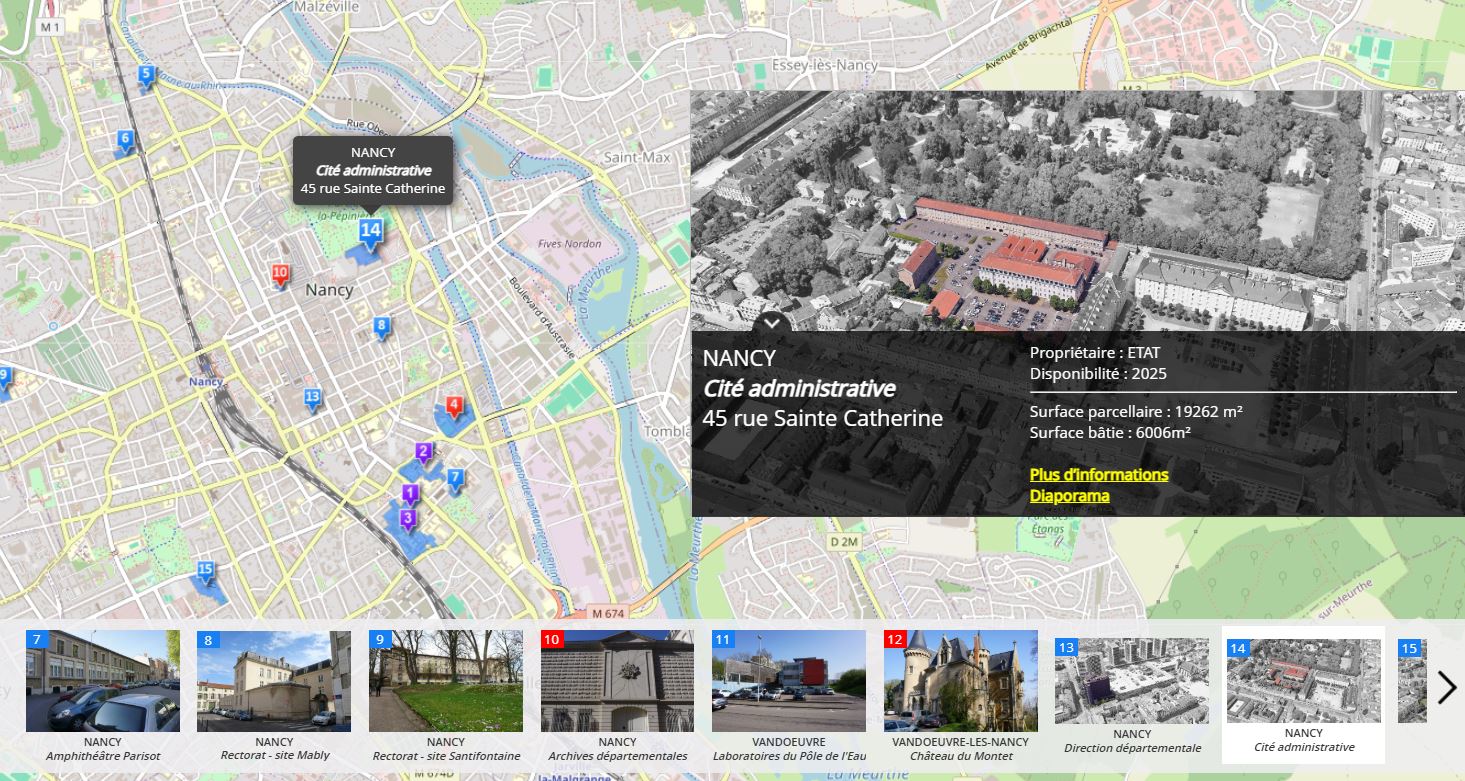Select purple map marker number 2
This screenshot has height=781, width=1465.
(x=423, y=453)
